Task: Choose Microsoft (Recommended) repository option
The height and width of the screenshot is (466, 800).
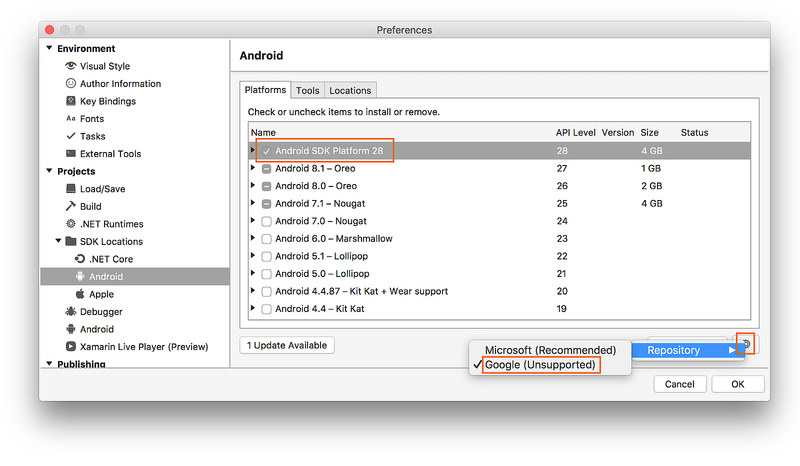Action: [x=550, y=350]
